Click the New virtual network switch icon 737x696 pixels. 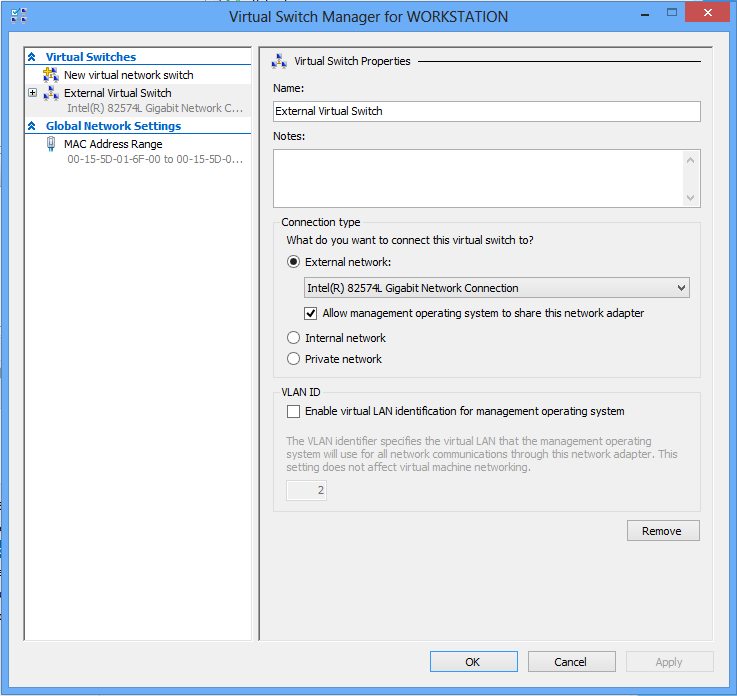point(51,75)
